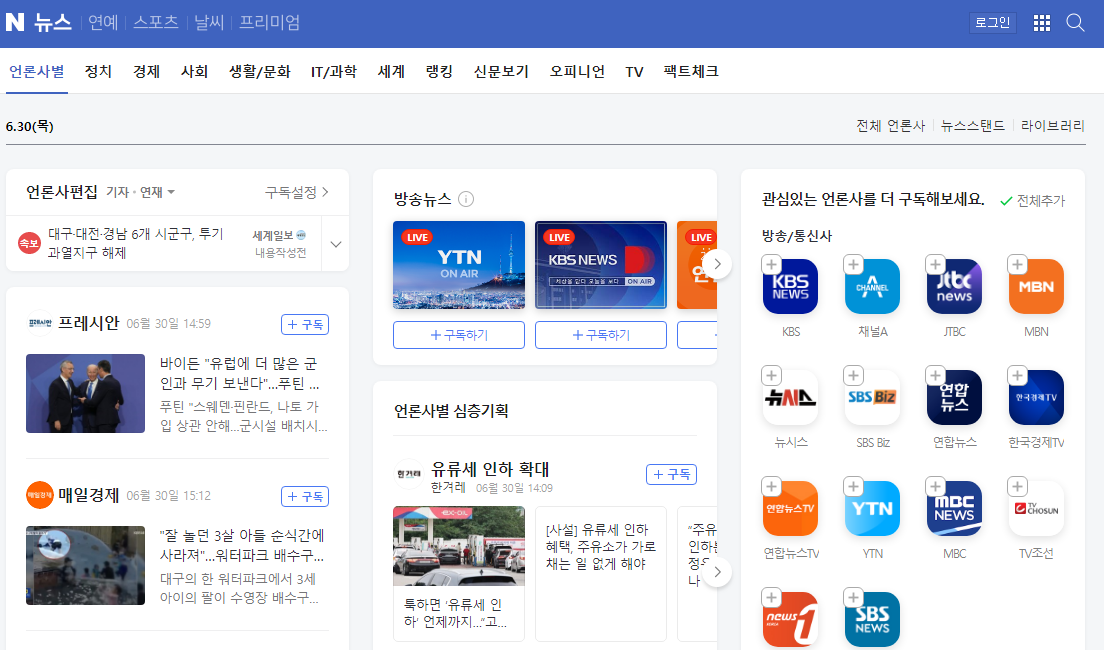The image size is (1104, 650).
Task: Open the search magnifier icon
Action: pyautogui.click(x=1075, y=23)
